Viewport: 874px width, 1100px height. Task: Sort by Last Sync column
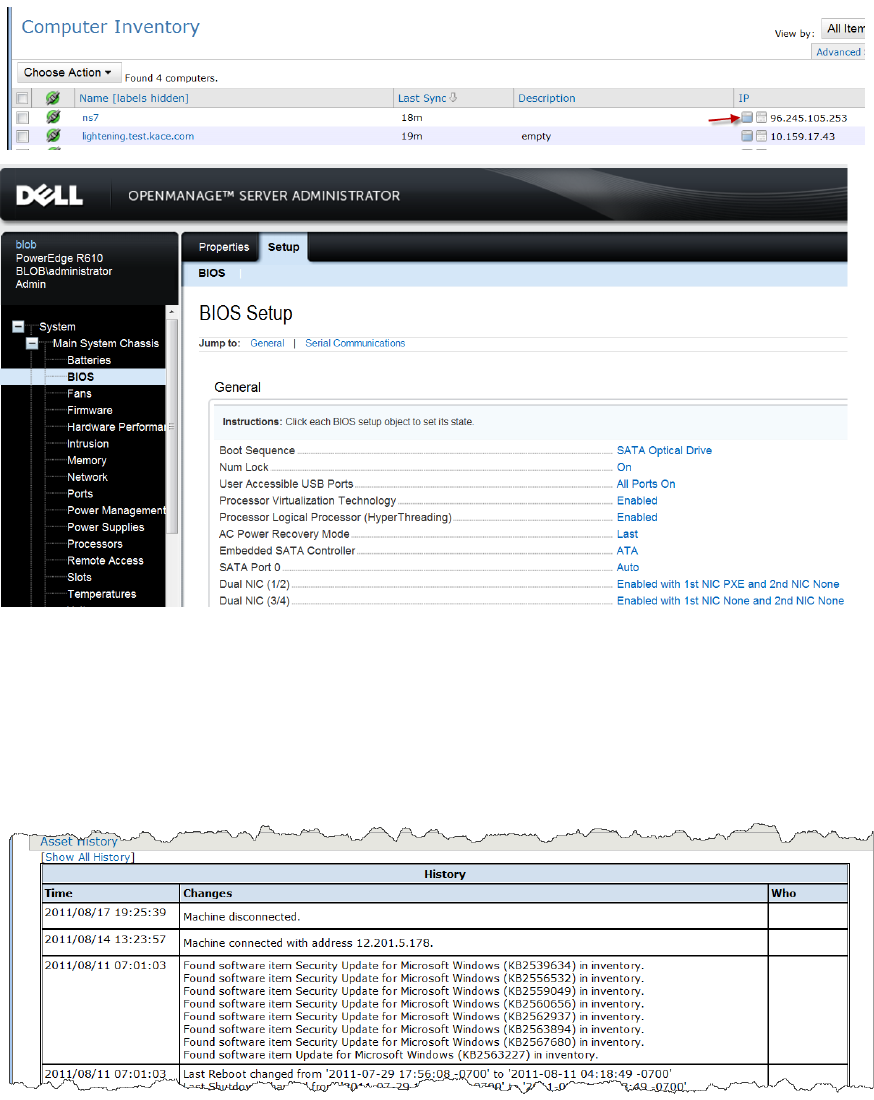coord(422,98)
